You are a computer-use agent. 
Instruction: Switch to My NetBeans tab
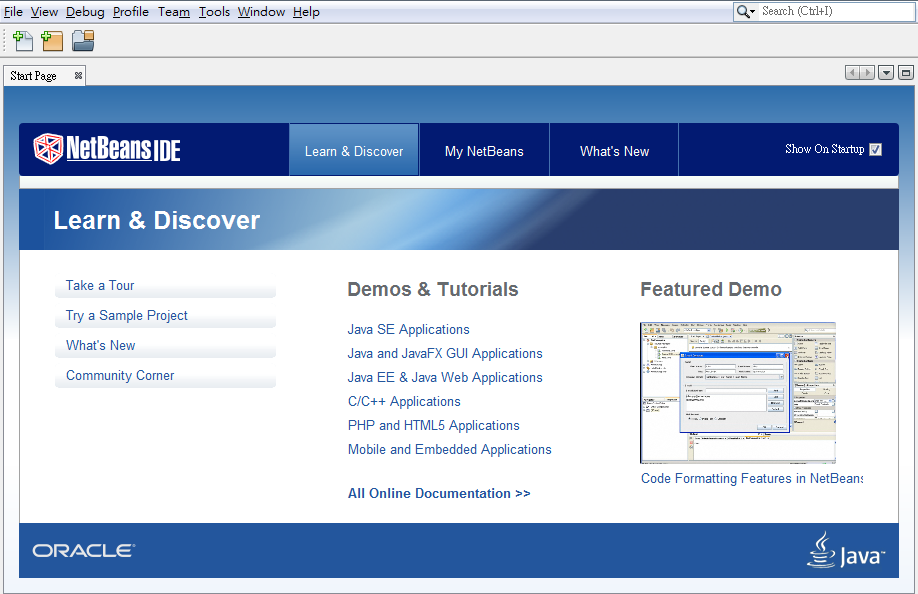click(484, 150)
